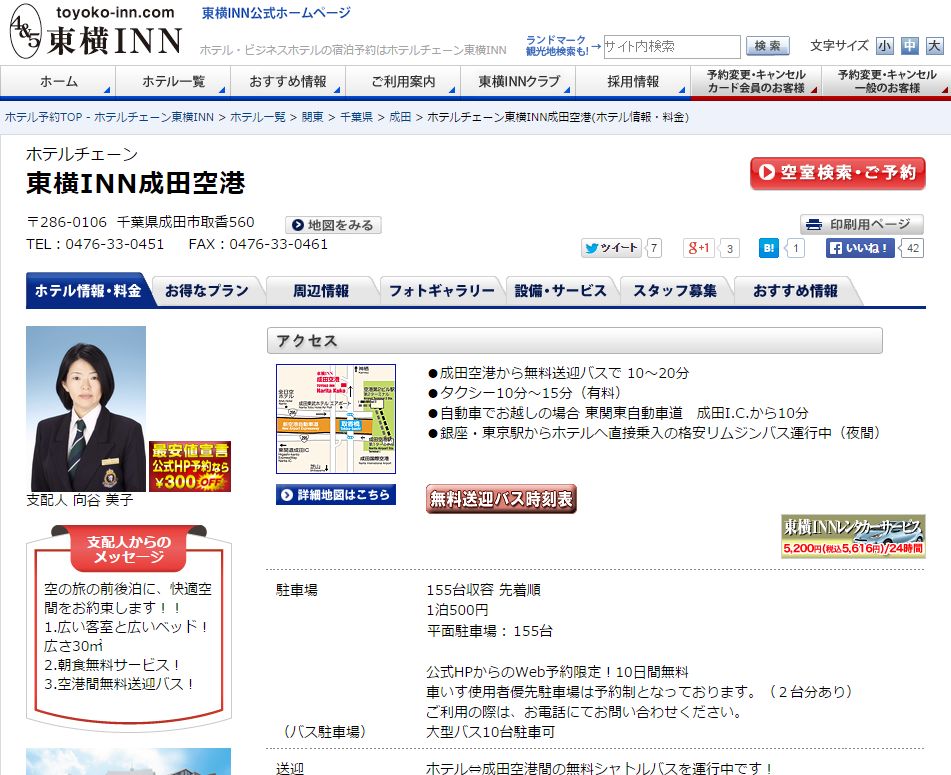
Task: Select the おすすめ情報 hotel tab
Action: pos(795,291)
